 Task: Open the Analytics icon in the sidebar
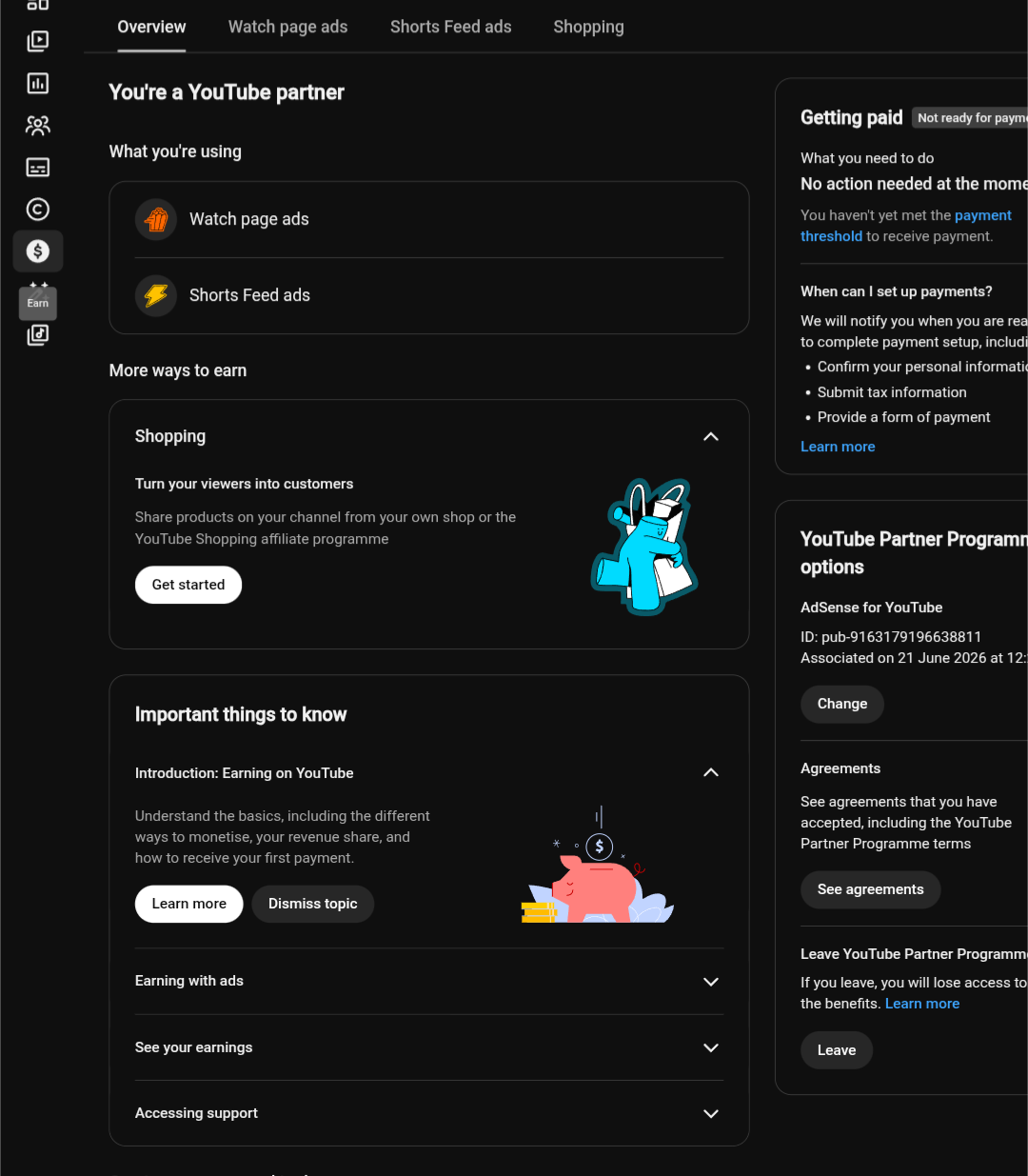[x=38, y=84]
